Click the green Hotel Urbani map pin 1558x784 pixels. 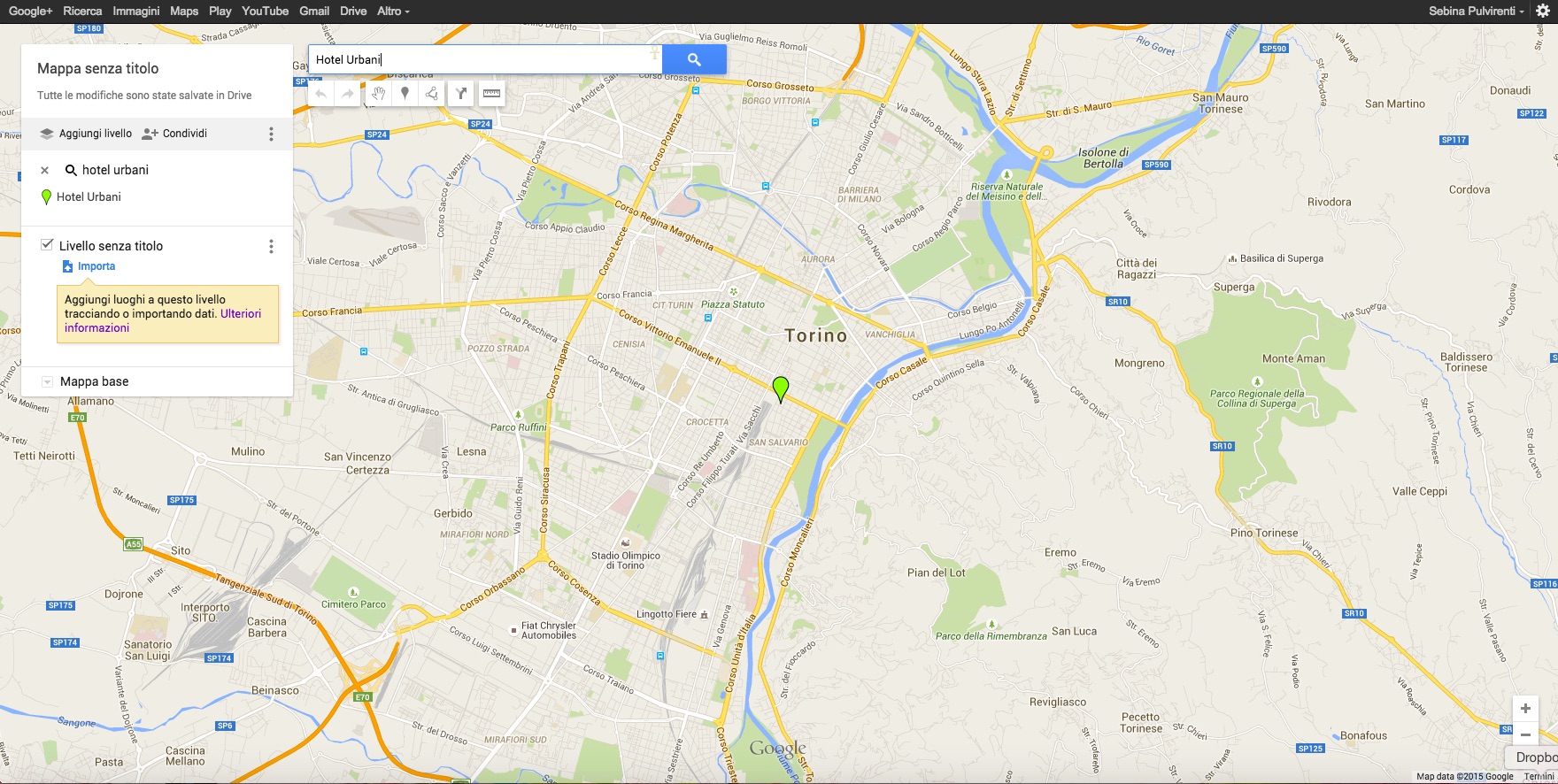tap(780, 388)
